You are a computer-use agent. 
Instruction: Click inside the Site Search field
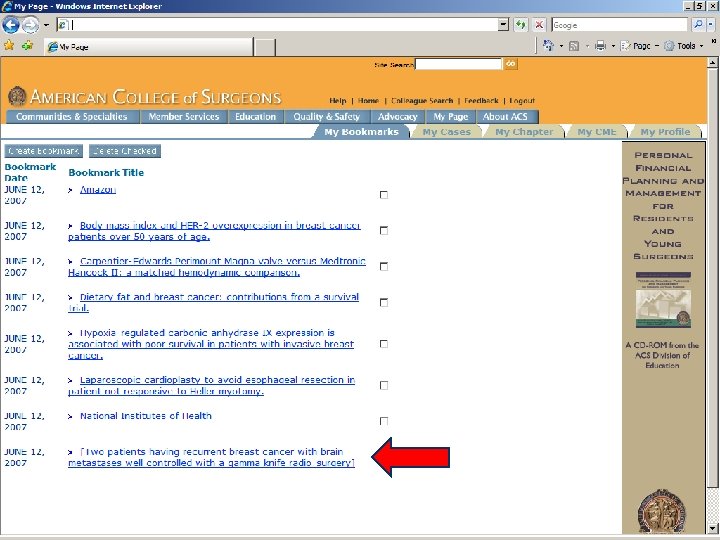pos(458,64)
